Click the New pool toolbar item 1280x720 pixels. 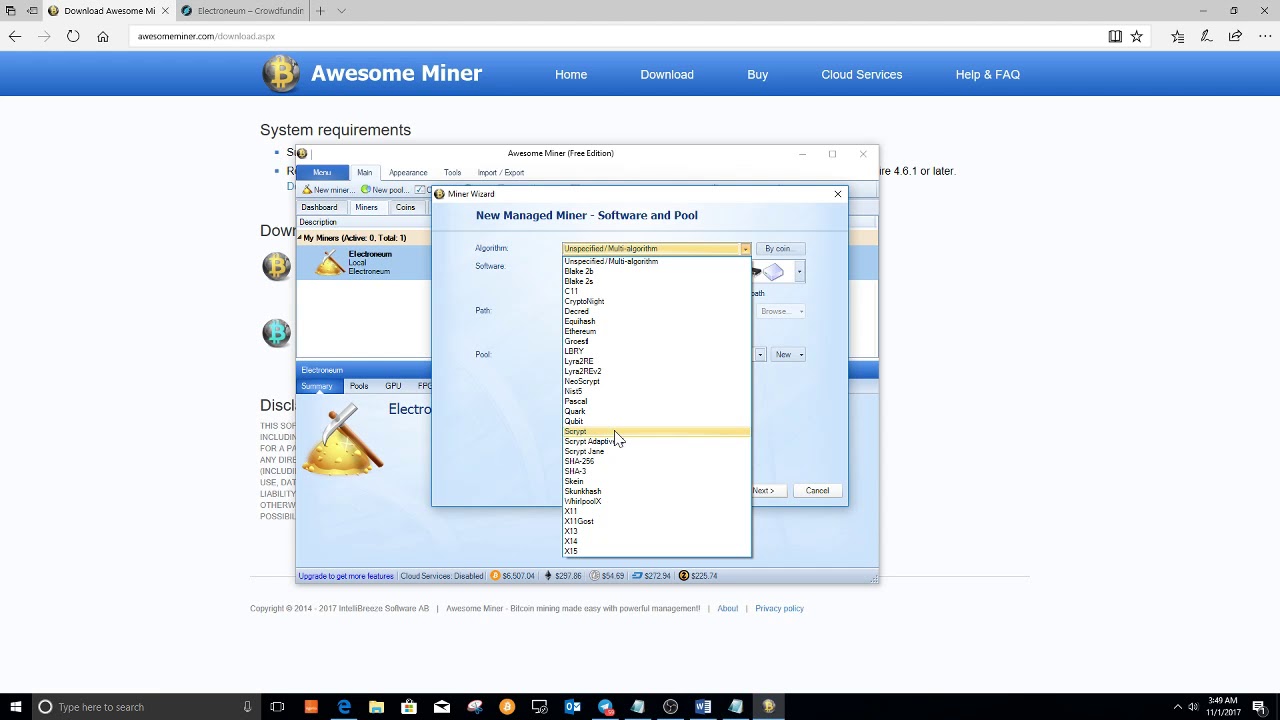[x=384, y=190]
